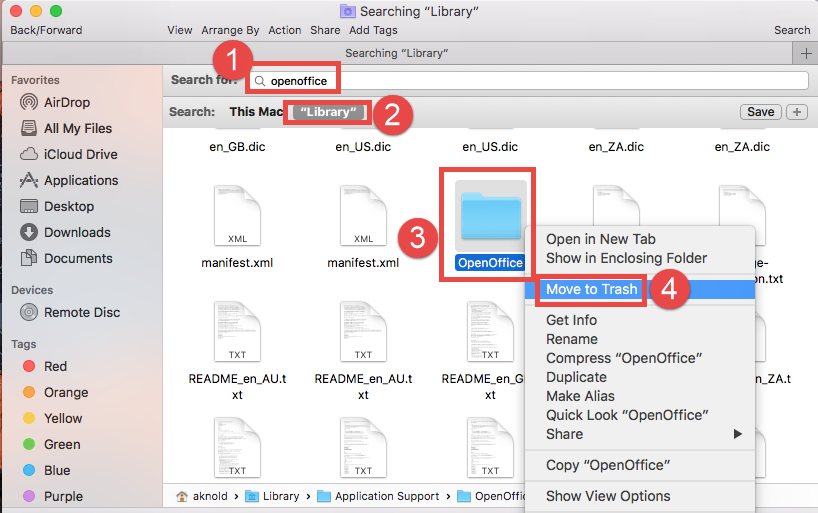Open the View toolbar options

click(180, 30)
